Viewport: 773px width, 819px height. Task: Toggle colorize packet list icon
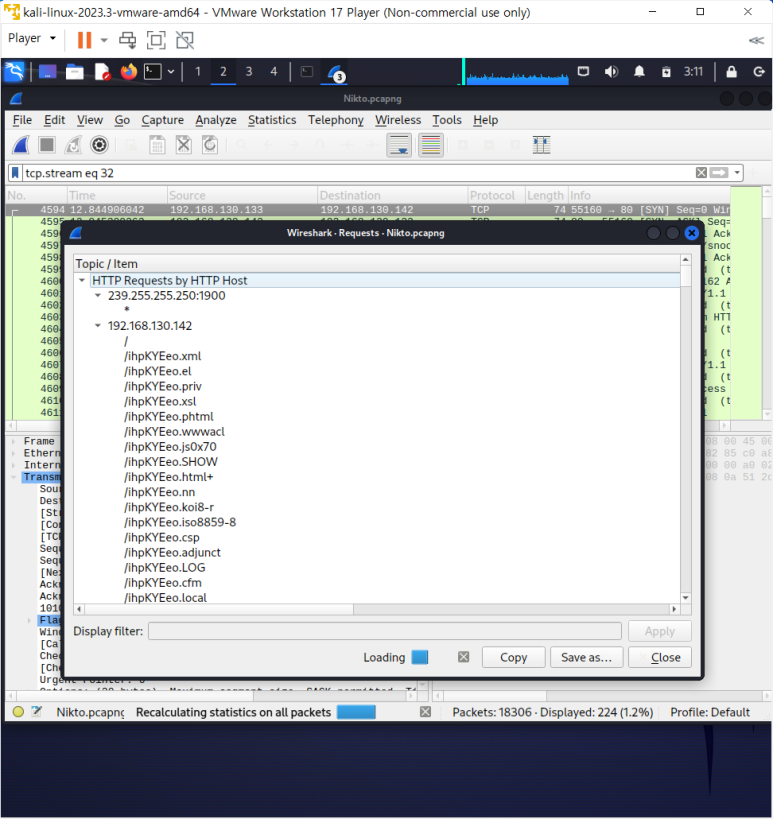click(431, 145)
